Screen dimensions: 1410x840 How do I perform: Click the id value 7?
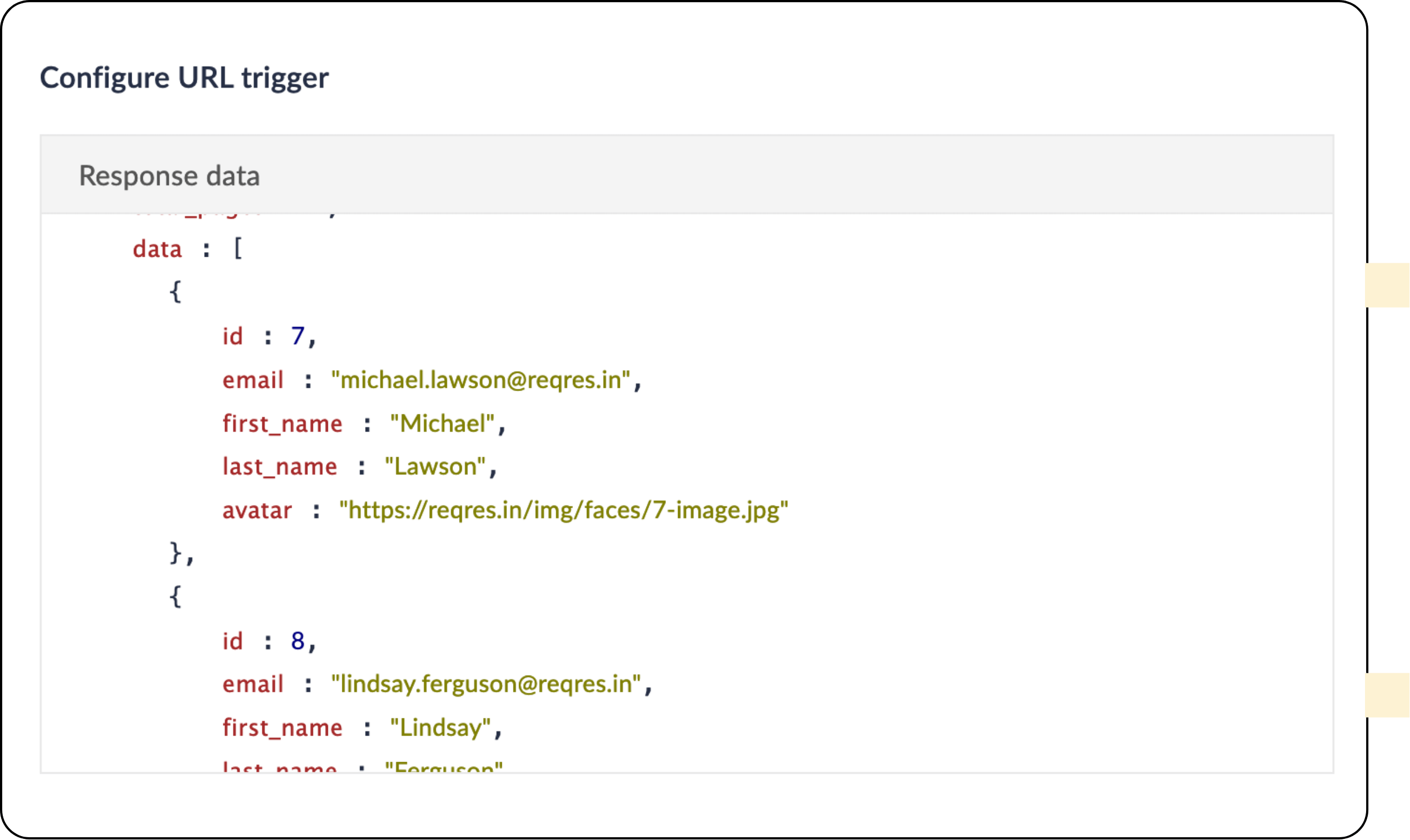[297, 336]
